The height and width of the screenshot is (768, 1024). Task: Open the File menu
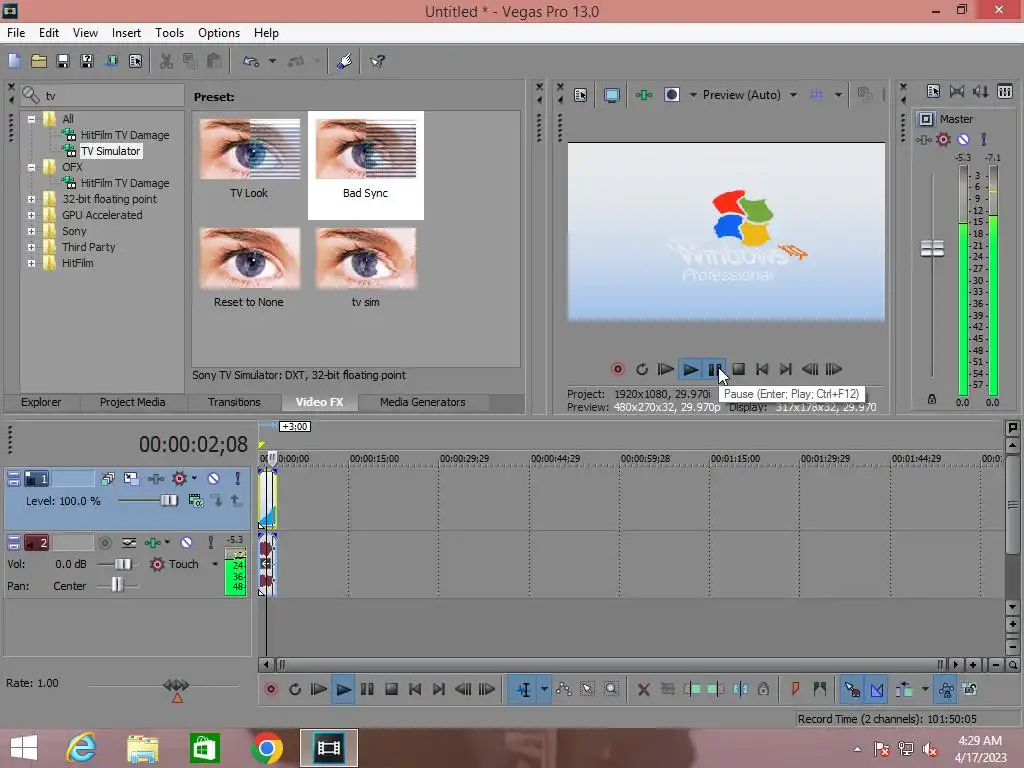(16, 33)
